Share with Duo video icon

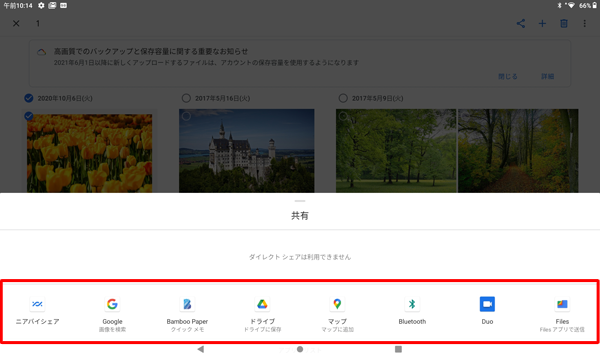click(x=487, y=304)
